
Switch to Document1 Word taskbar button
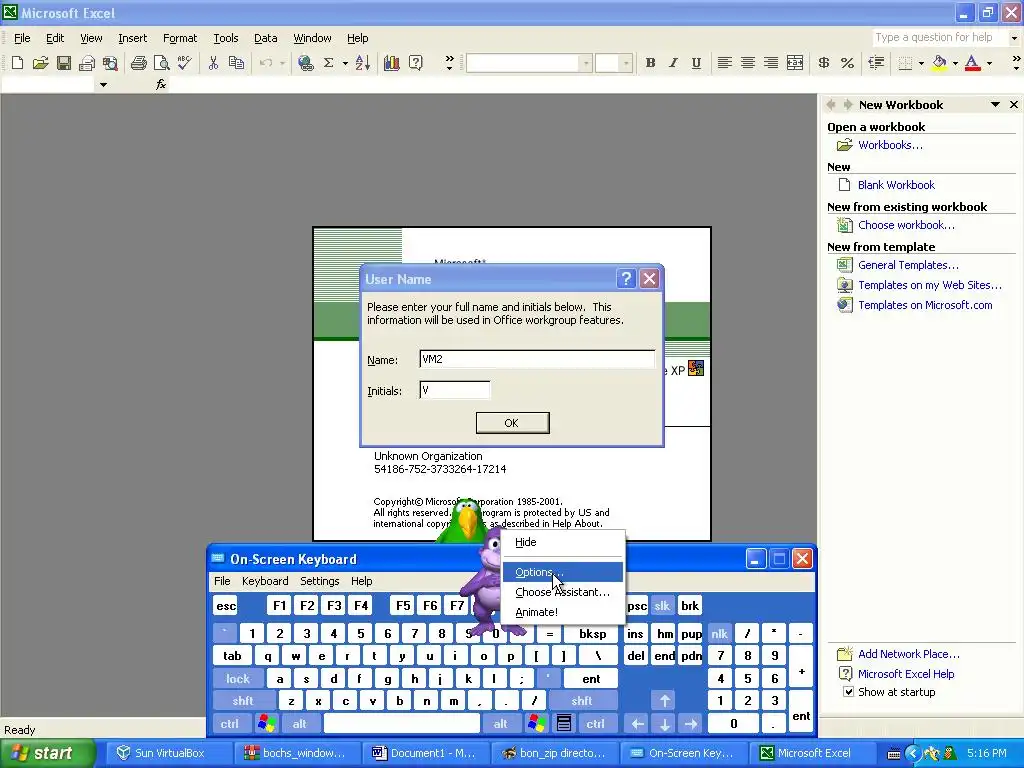pos(424,753)
